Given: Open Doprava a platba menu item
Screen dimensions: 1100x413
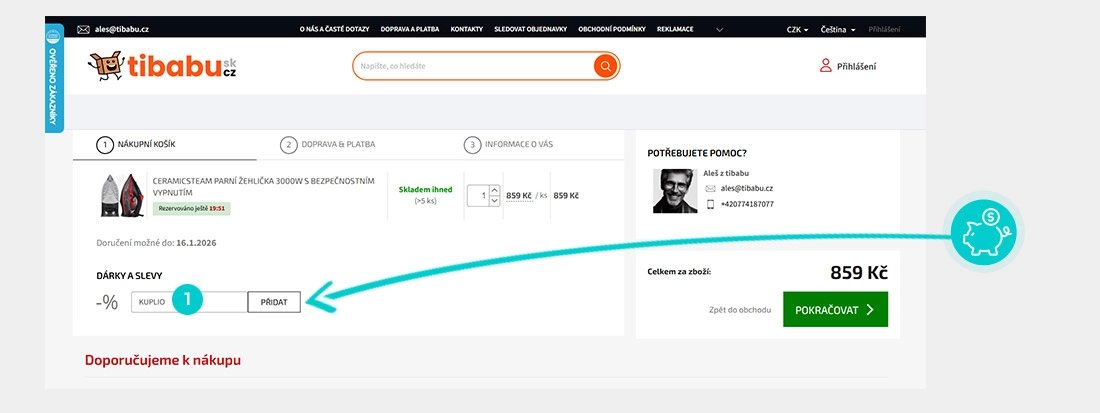Looking at the screenshot, I should 410,29.
